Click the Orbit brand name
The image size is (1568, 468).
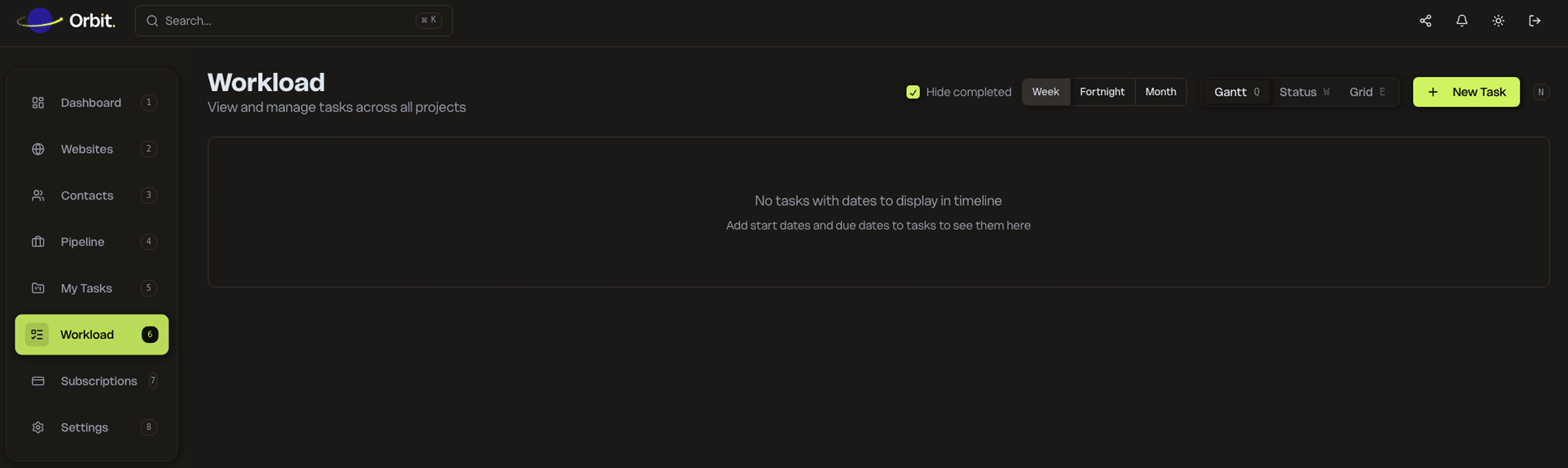pos(92,21)
